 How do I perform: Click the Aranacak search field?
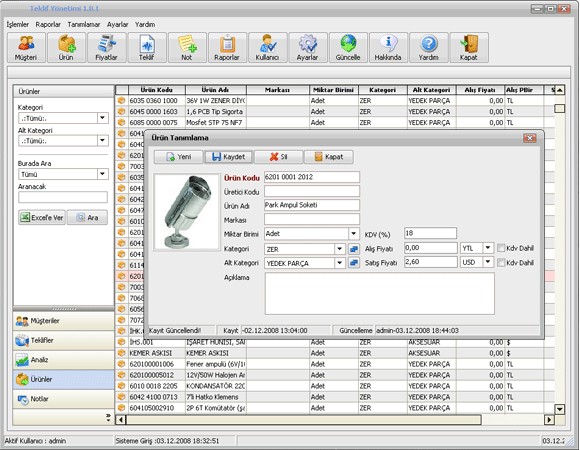(x=63, y=197)
